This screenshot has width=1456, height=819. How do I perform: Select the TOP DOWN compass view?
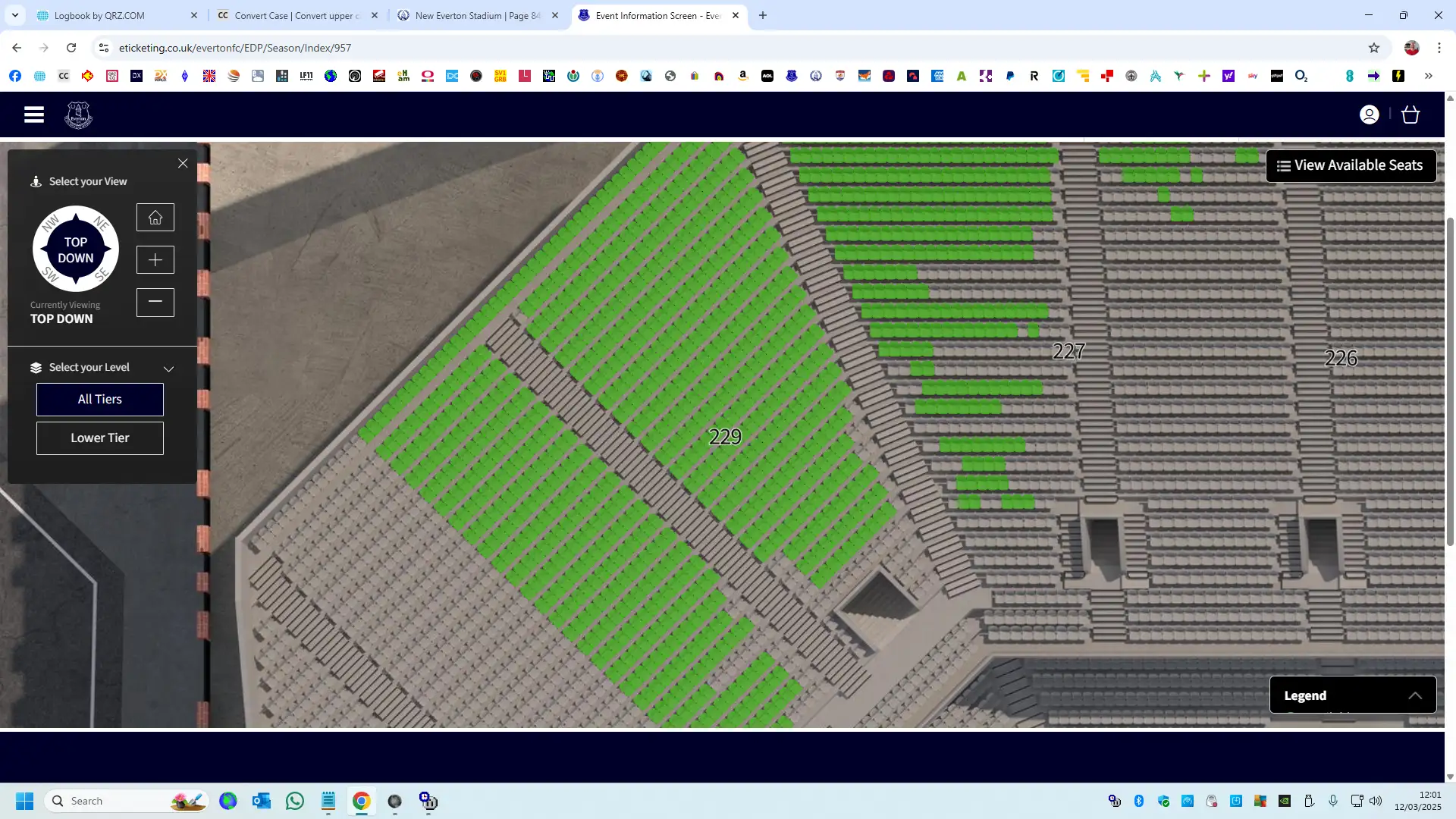tap(76, 249)
